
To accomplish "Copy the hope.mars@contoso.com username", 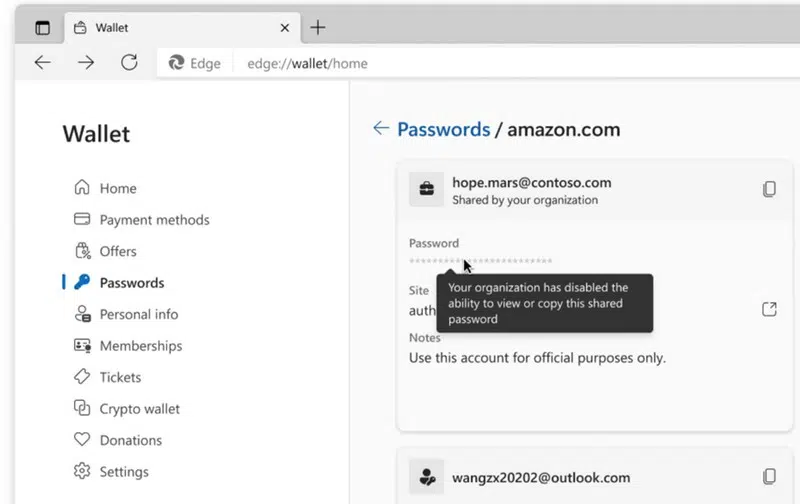I will pos(769,189).
